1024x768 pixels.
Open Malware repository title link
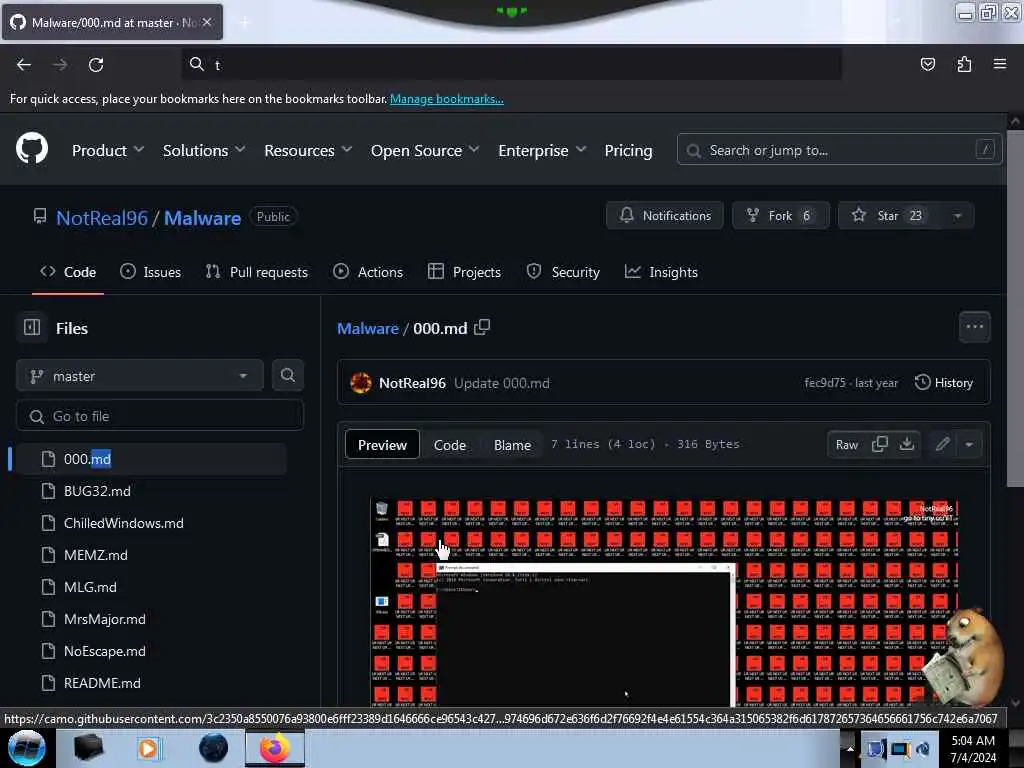click(x=202, y=217)
